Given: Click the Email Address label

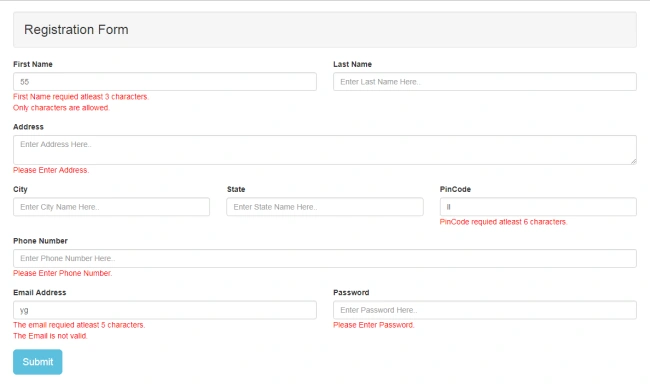Looking at the screenshot, I should click(40, 293).
